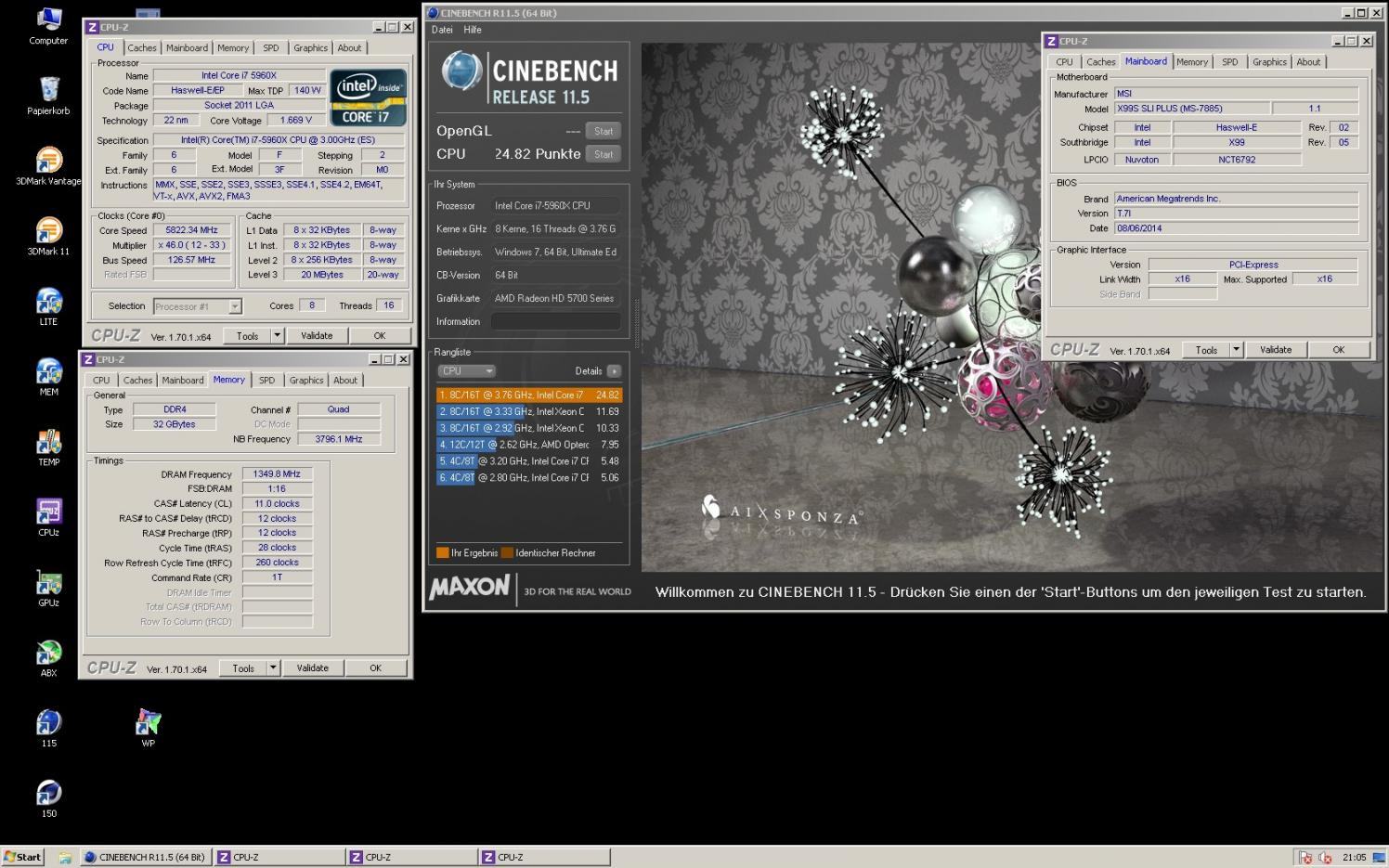The width and height of the screenshot is (1389, 868).
Task: Open Tools dropdown arrow in top-left CPU-Z
Action: [x=277, y=336]
